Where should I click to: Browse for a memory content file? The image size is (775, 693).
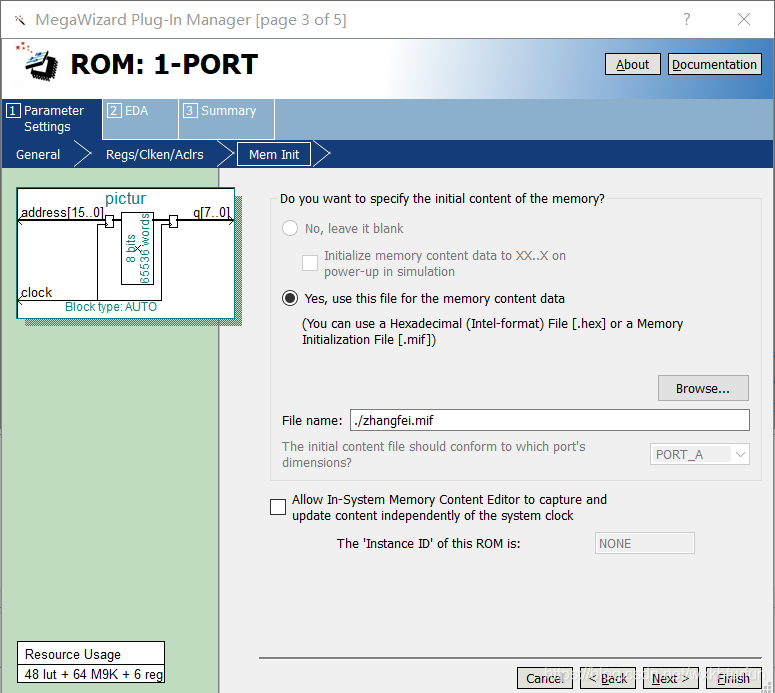(703, 388)
